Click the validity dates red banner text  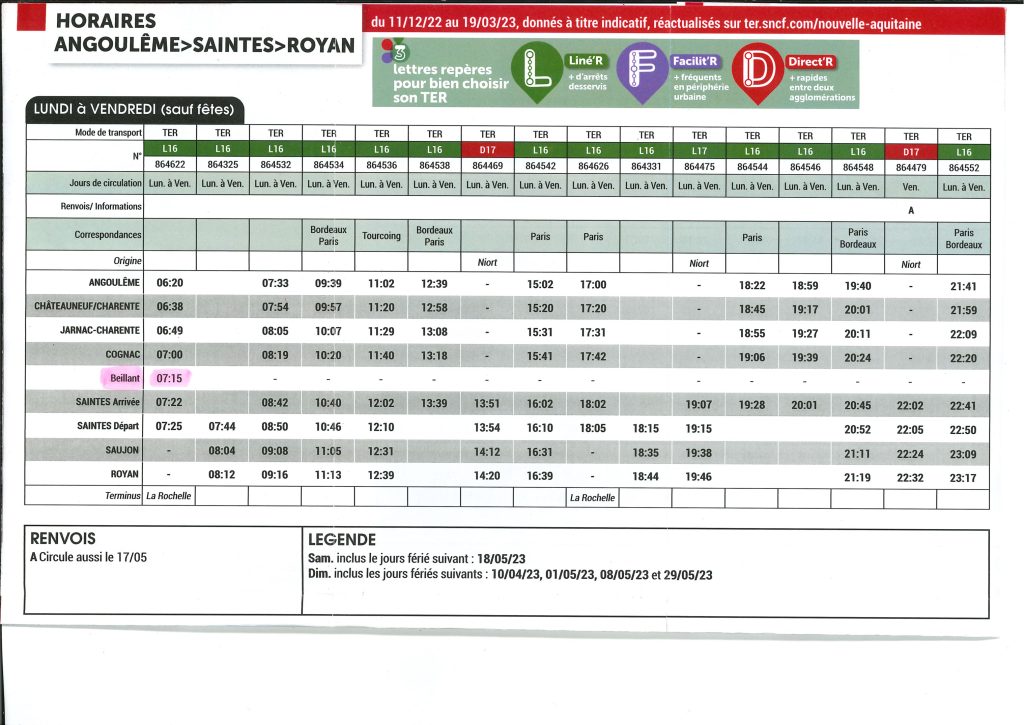pos(646,23)
